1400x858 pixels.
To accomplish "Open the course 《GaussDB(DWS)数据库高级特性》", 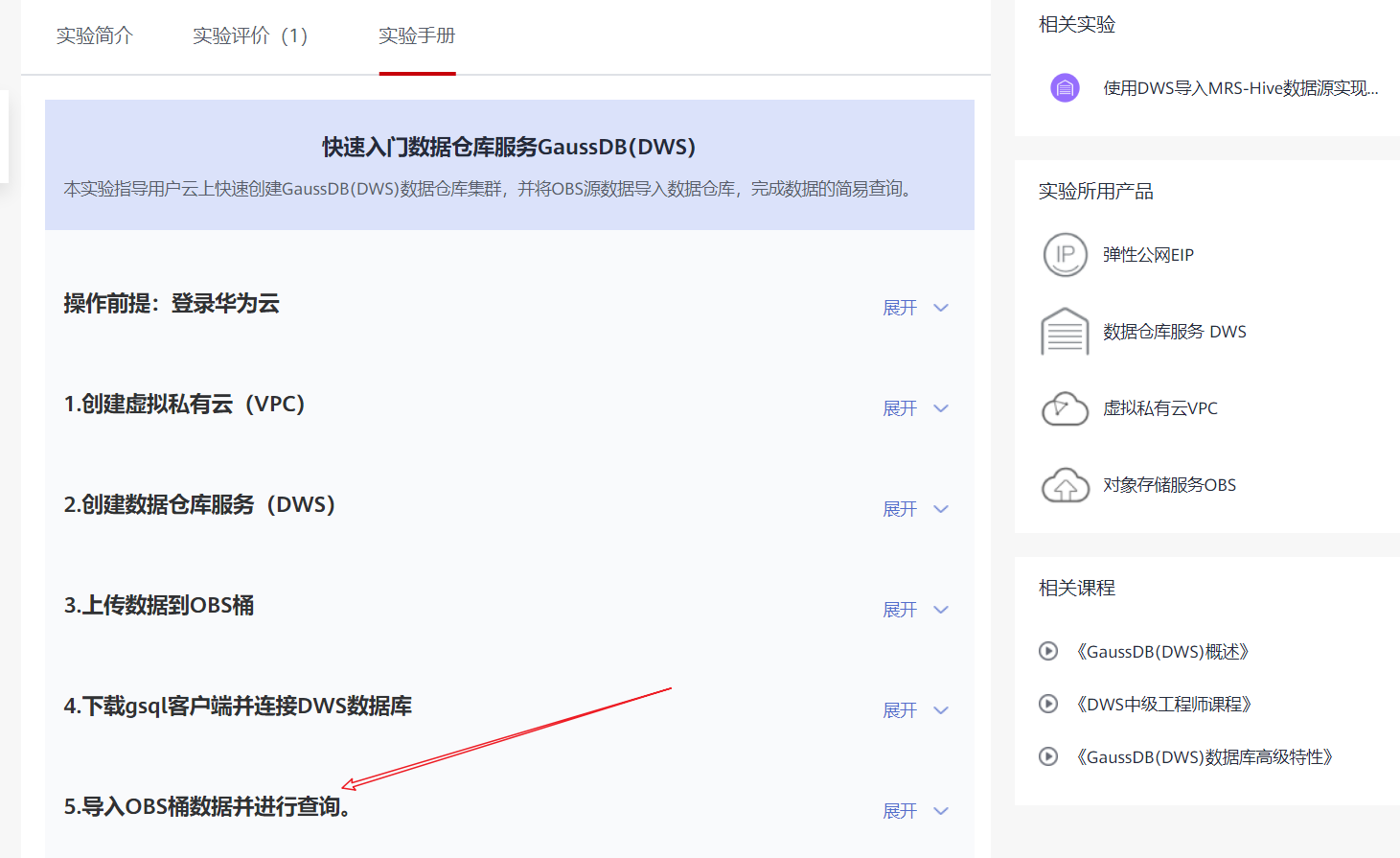I will [1204, 757].
